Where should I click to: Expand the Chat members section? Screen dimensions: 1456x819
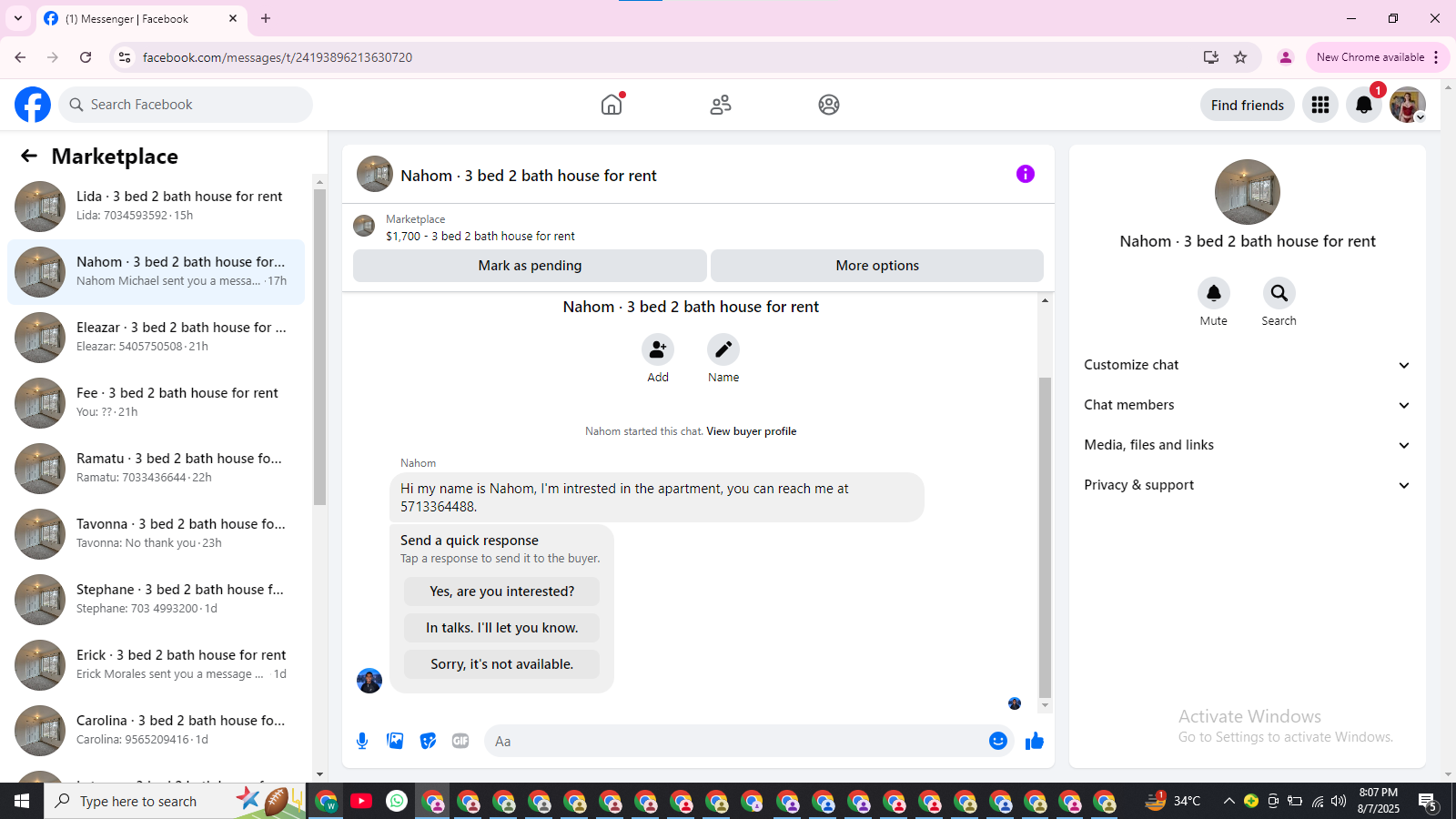[x=1247, y=405]
